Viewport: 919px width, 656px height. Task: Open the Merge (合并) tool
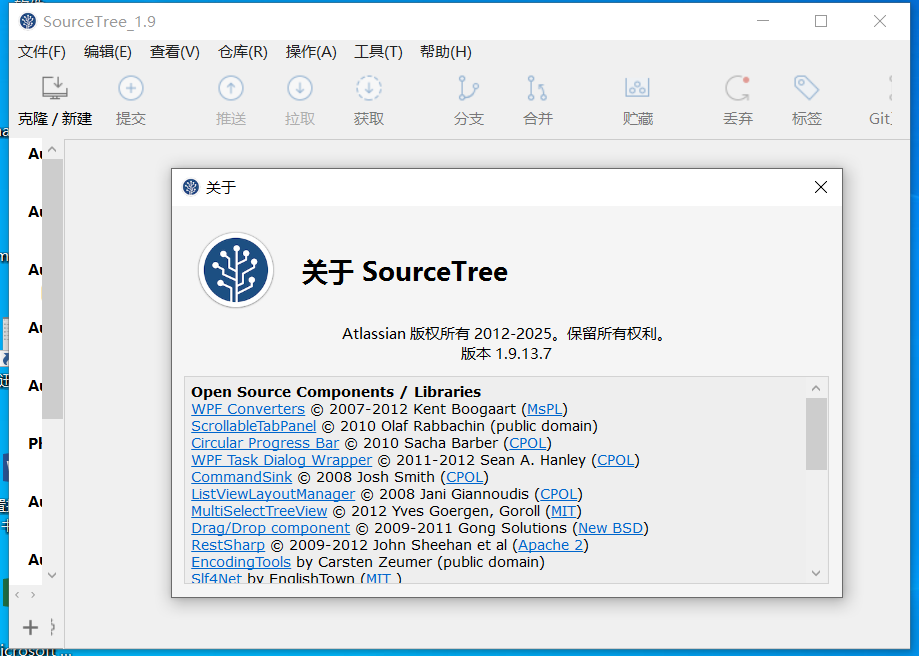[537, 89]
